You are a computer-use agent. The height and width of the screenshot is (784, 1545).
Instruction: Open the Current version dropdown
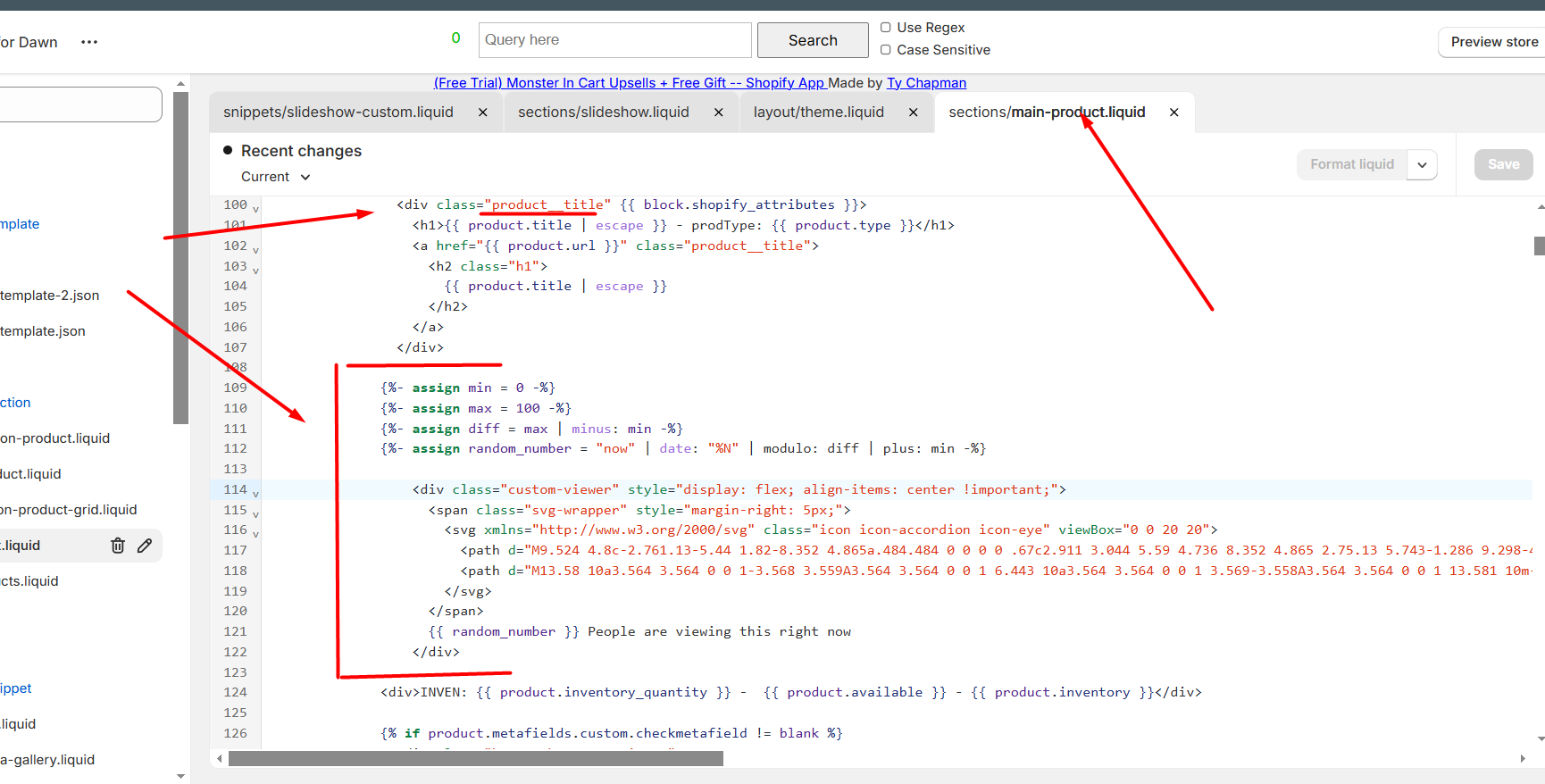coord(276,177)
